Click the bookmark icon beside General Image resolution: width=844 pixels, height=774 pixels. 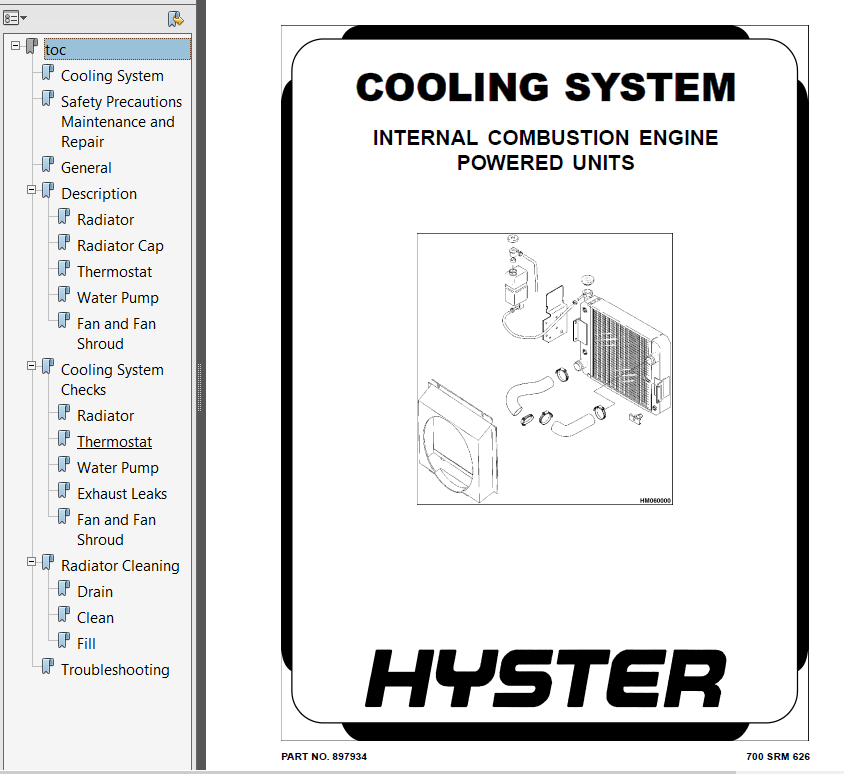point(48,164)
